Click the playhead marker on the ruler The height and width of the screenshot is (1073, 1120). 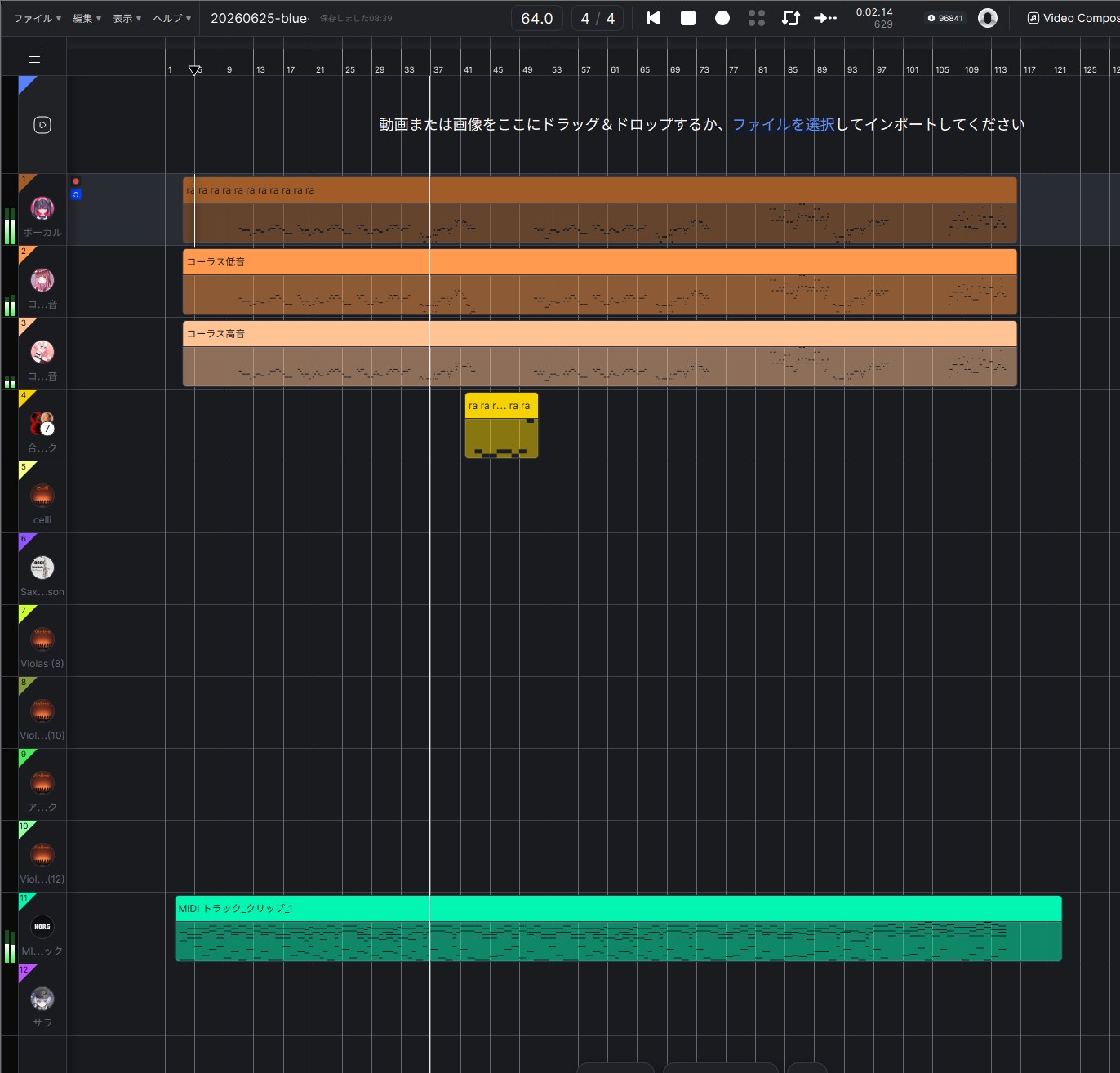click(194, 71)
